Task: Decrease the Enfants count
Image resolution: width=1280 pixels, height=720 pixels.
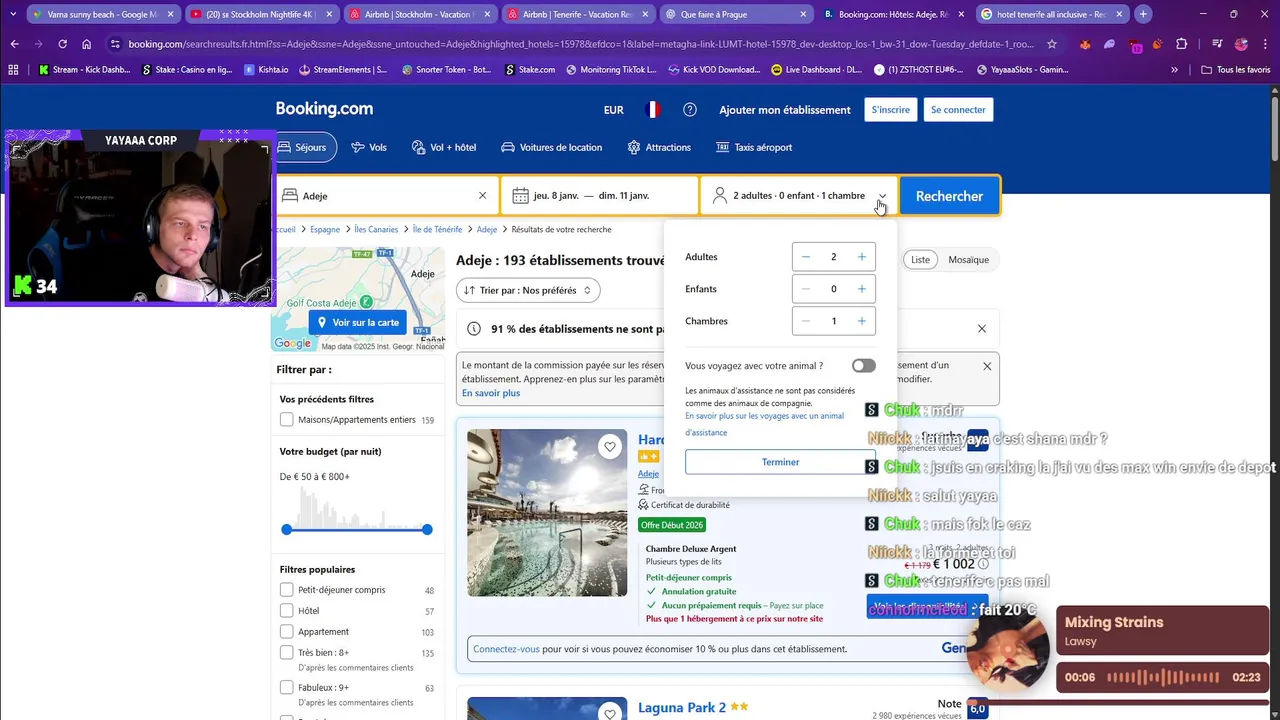Action: [x=806, y=289]
